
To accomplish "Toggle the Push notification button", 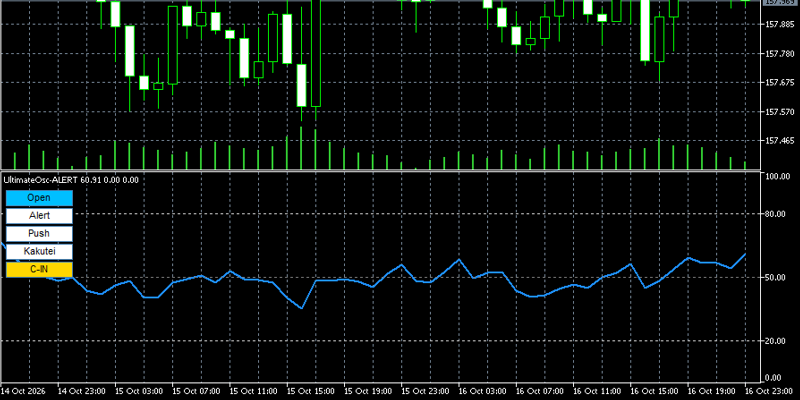I will point(39,234).
